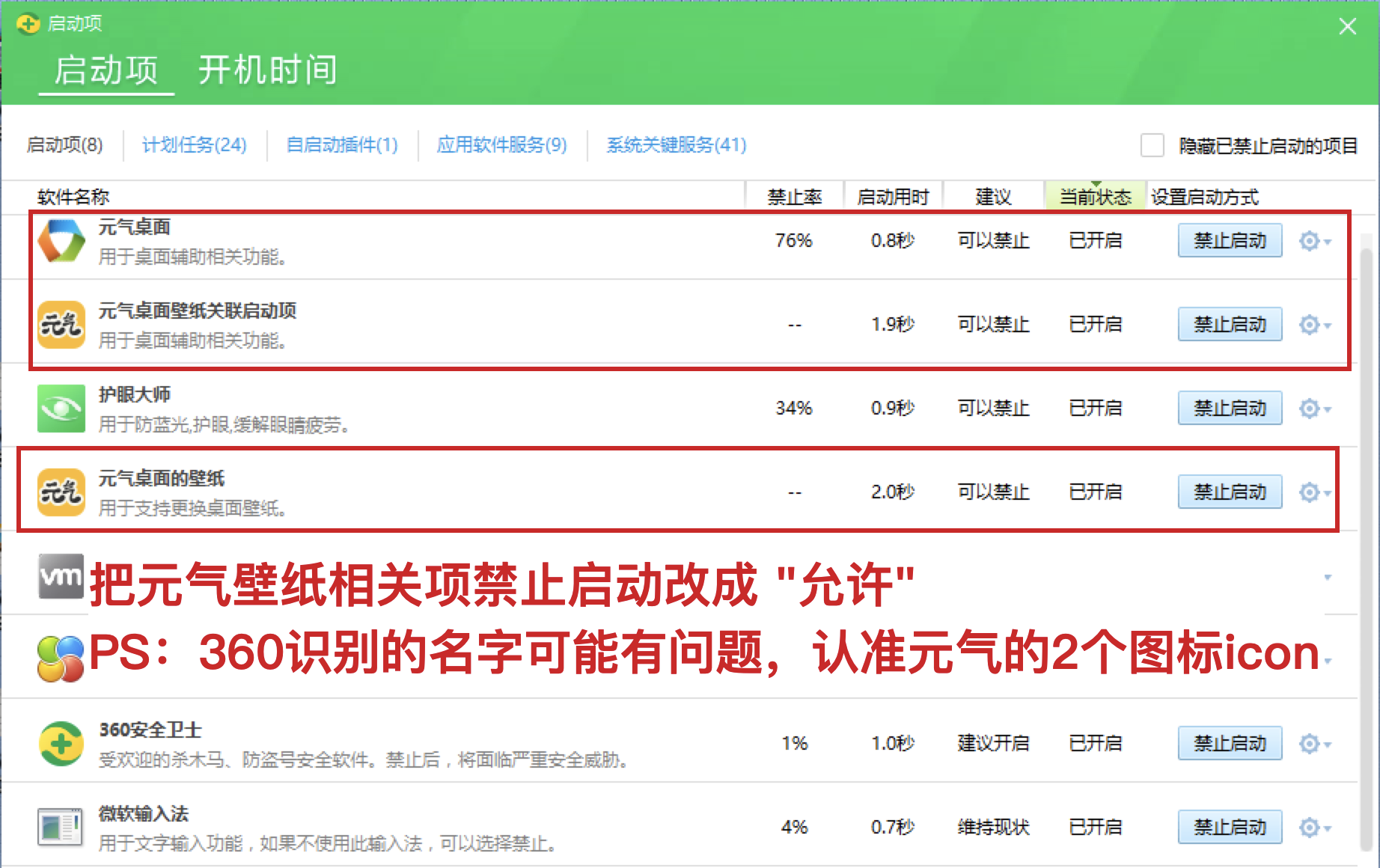The width and height of the screenshot is (1380, 868).
Task: Click 禁止启动 for 元气桌面壁纸关联启动项
Action: [x=1230, y=325]
